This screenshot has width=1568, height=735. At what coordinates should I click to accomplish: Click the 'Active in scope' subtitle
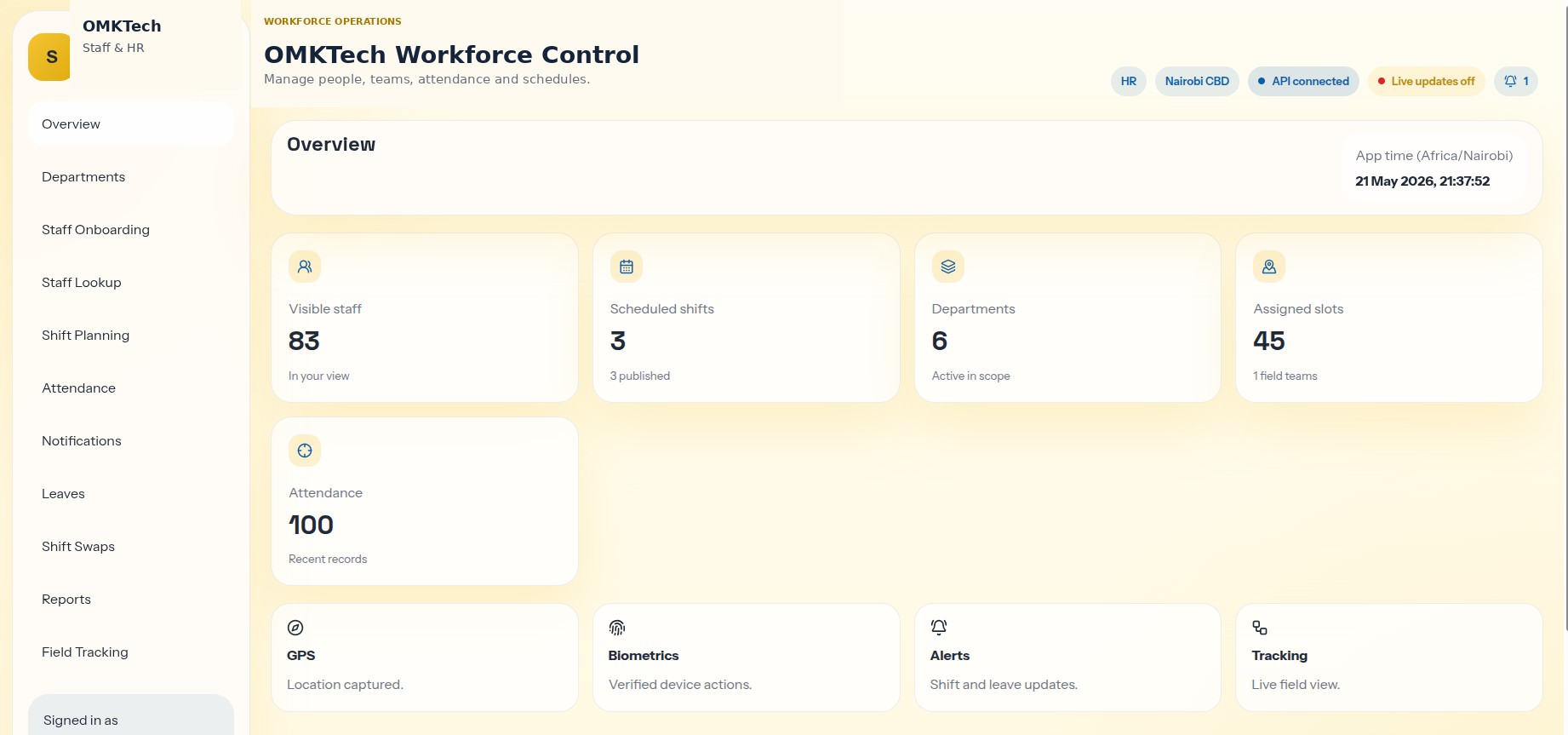pos(971,376)
